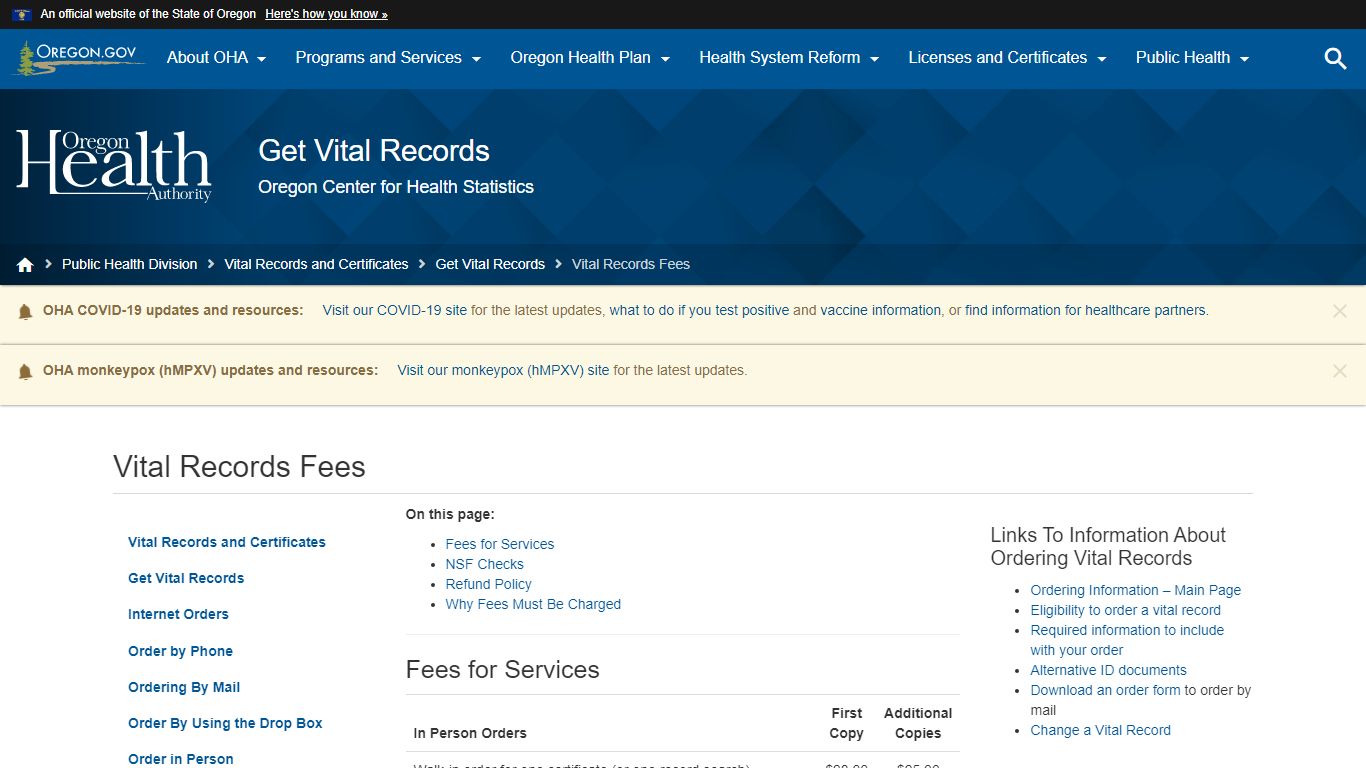The image size is (1366, 768).
Task: Dismiss the OHA COVID-19 updates alert
Action: point(1340,311)
